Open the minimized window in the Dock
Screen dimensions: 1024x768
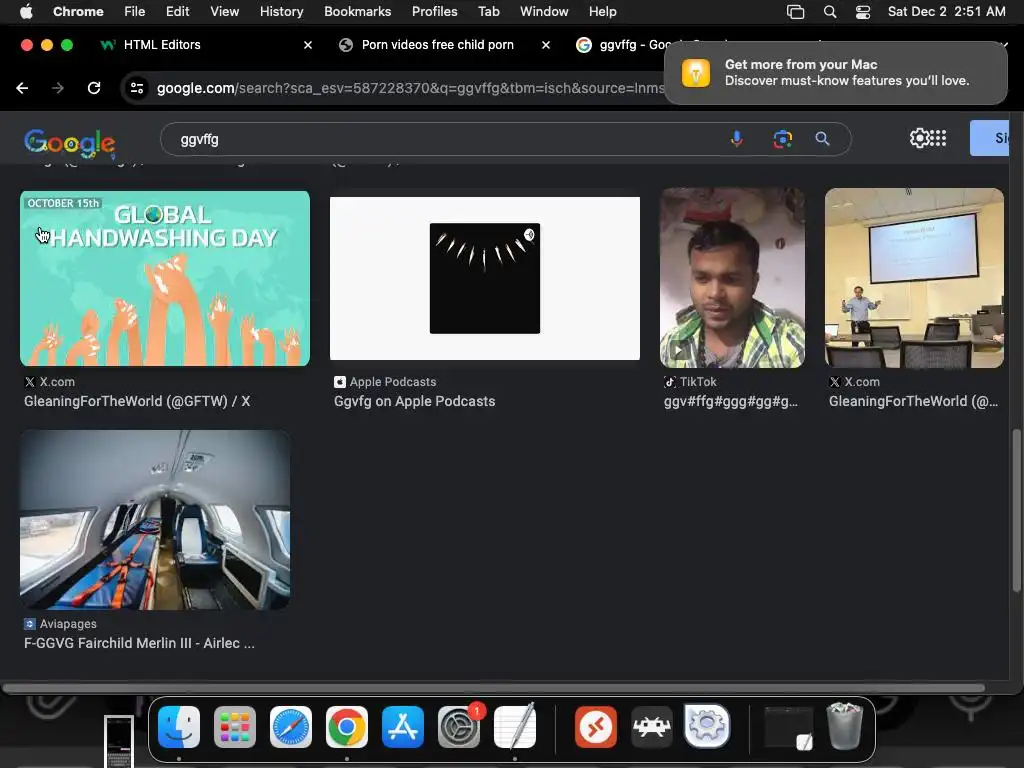pyautogui.click(x=789, y=727)
